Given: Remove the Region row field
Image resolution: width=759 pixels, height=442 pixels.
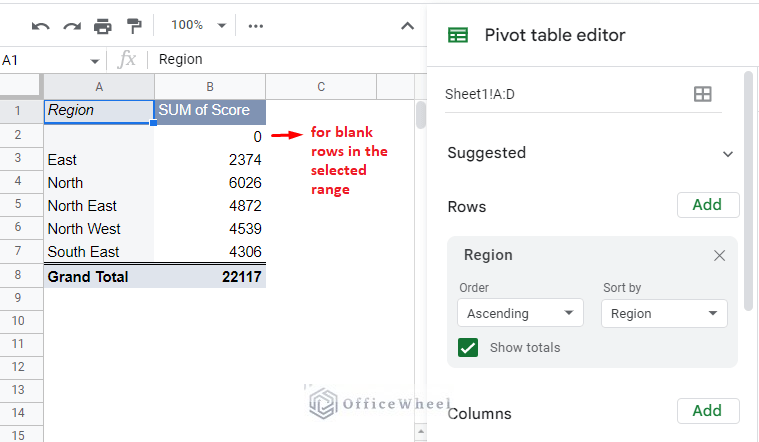Looking at the screenshot, I should (719, 255).
